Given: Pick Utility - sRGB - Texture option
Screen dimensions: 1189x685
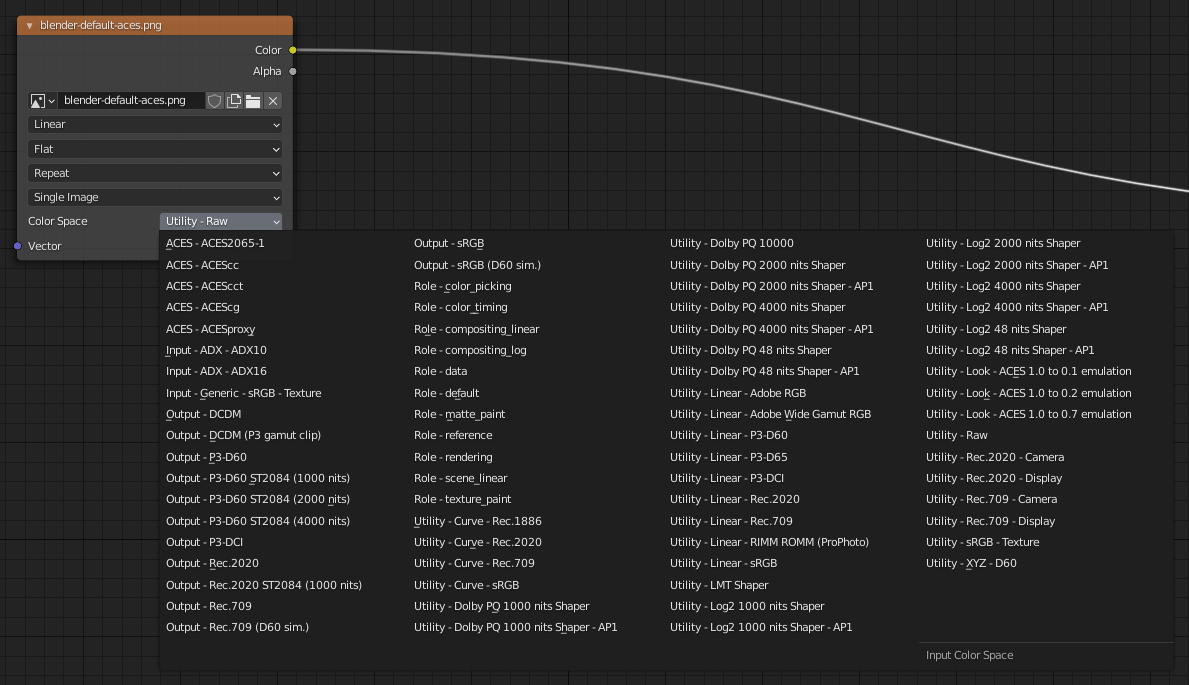Looking at the screenshot, I should [982, 542].
